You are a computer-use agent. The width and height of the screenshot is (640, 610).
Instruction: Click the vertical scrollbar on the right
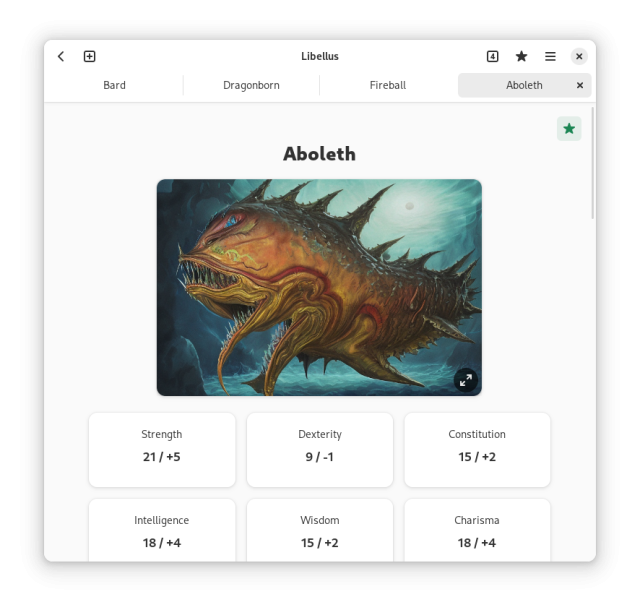tap(593, 163)
